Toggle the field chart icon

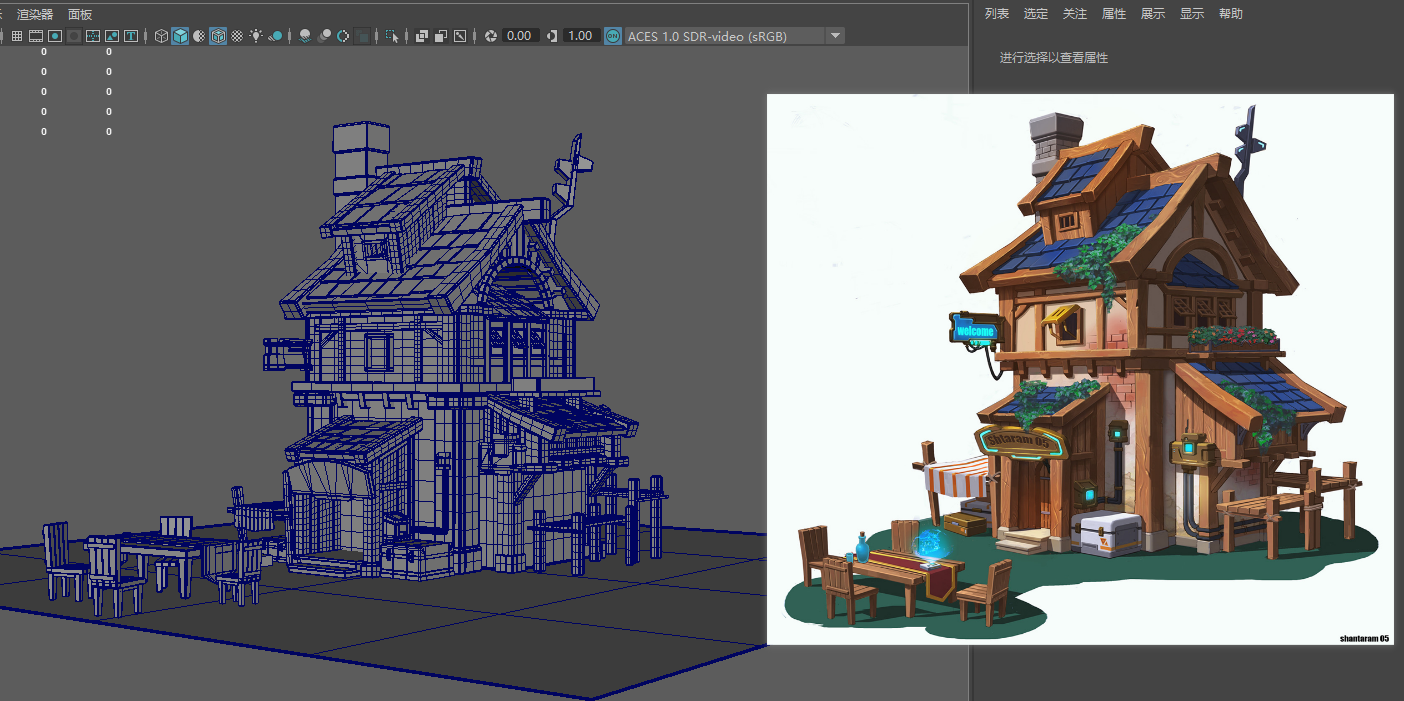(x=93, y=36)
